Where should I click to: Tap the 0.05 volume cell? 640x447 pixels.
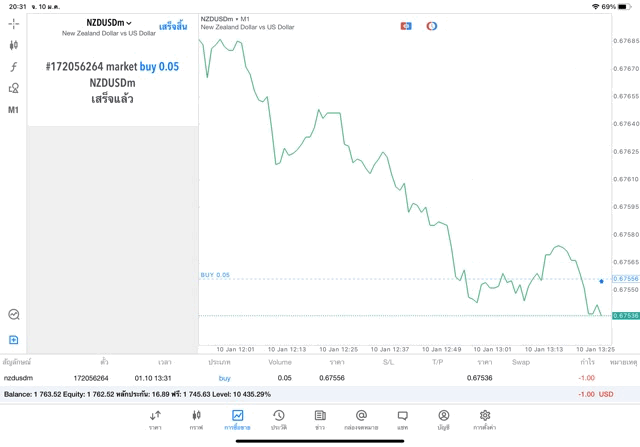coord(284,378)
